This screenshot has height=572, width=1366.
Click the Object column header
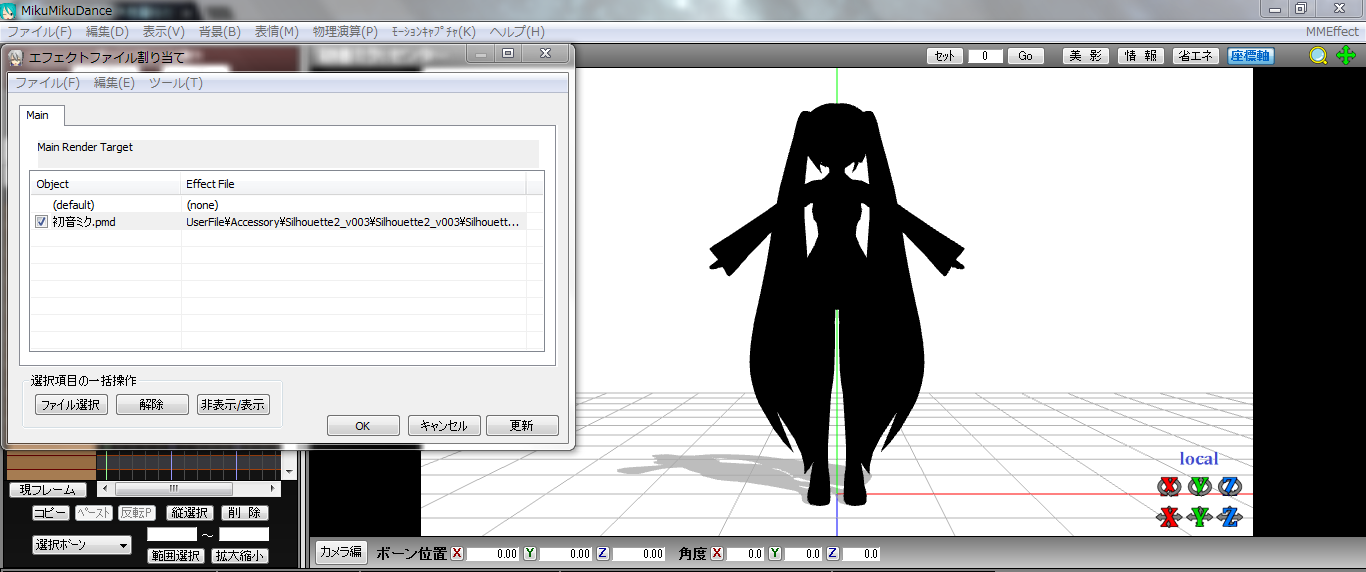click(106, 184)
